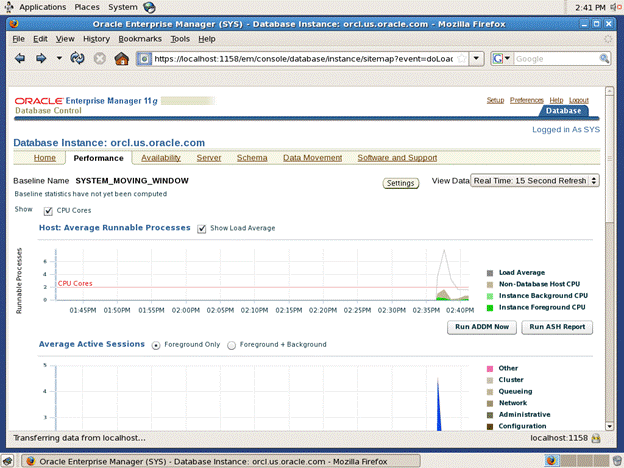Click the Administrative legend swatch
This screenshot has width=624, height=468.
point(490,415)
